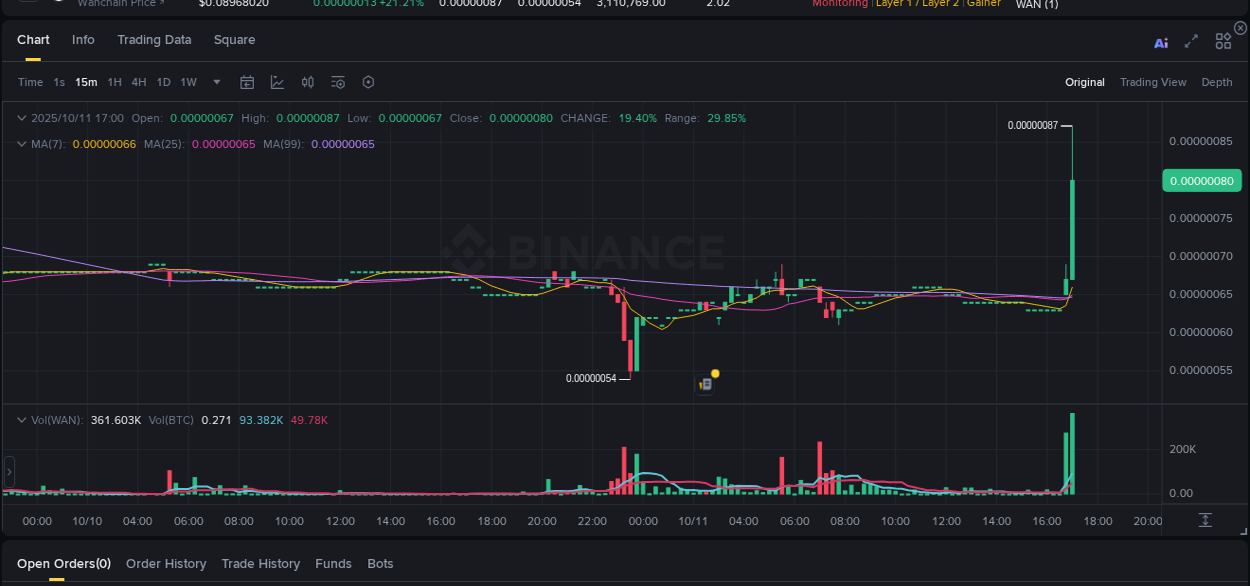
Task: Change candle style via candlestick icon
Action: point(307,82)
